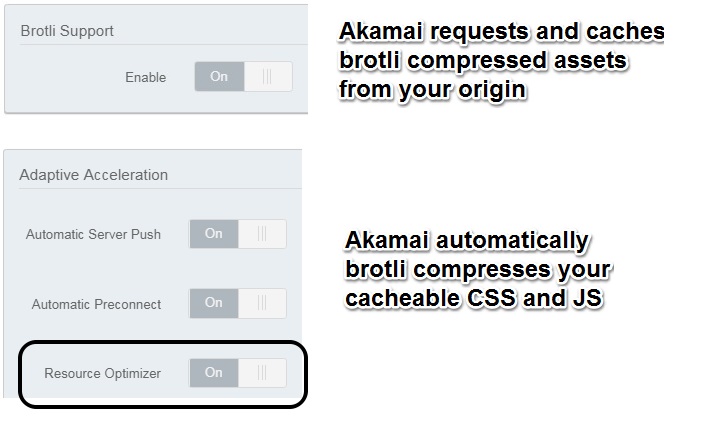
Task: Select the Adaptive Acceleration section header
Action: tap(93, 175)
